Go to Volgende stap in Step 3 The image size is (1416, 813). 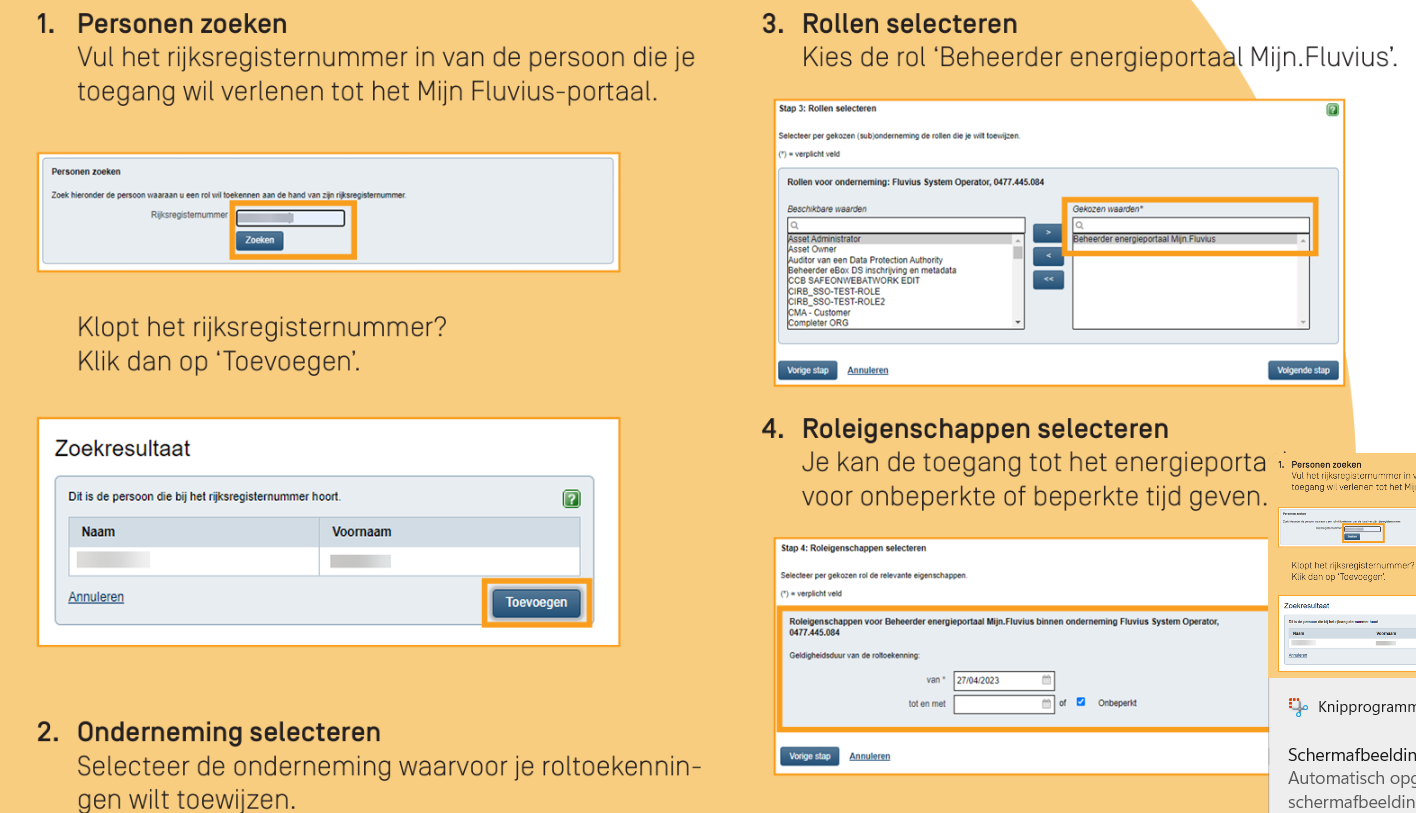click(x=1303, y=370)
